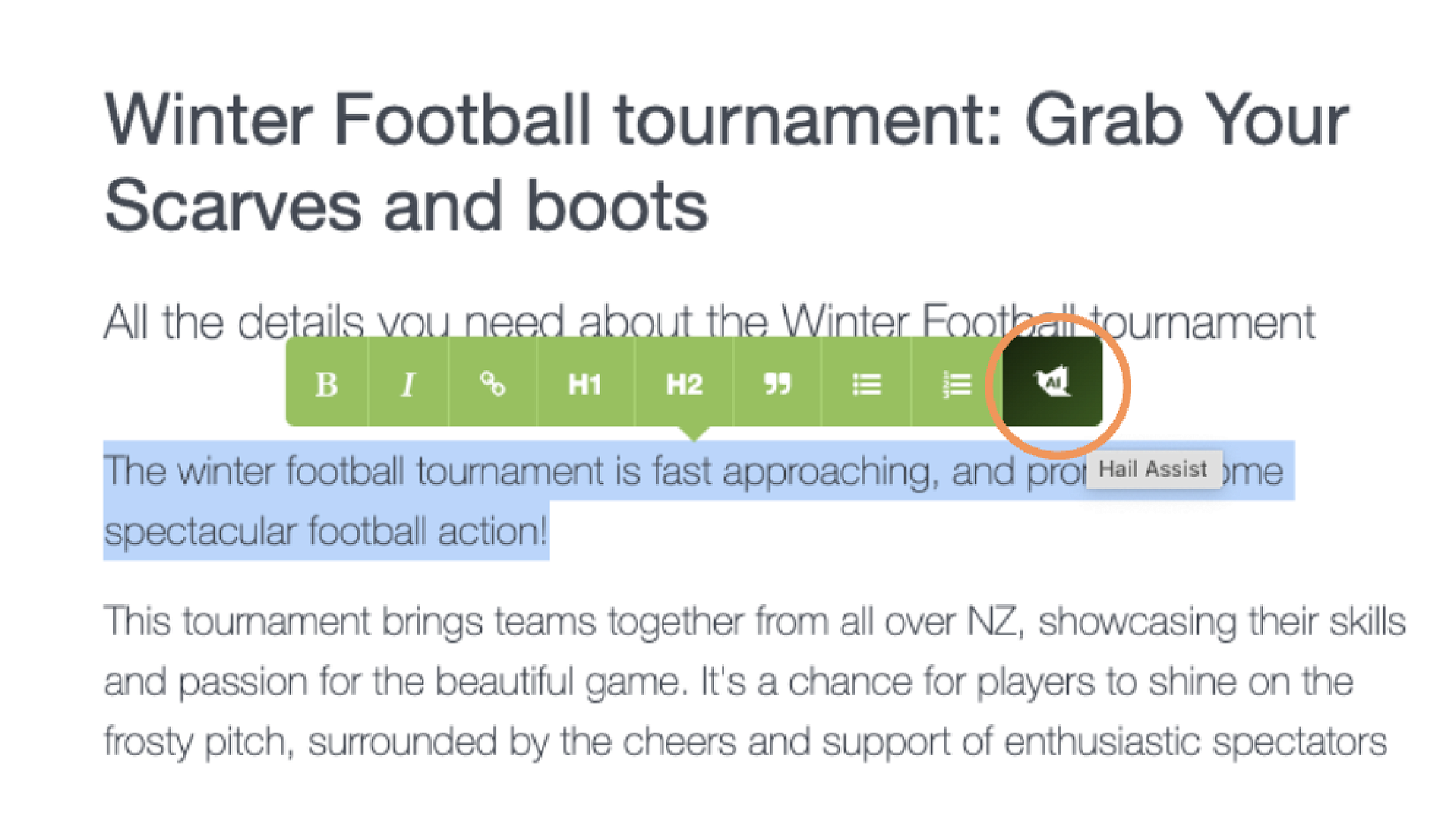Format selection as a blockquote
The image size is (1446, 840).
click(777, 384)
